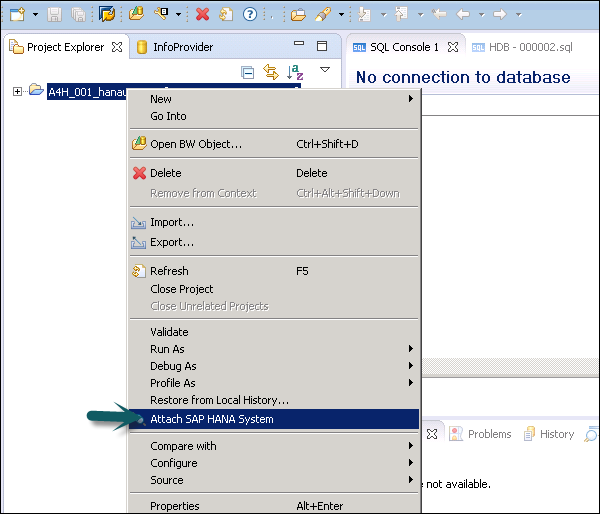Open the New submenu in context menu

click(161, 99)
